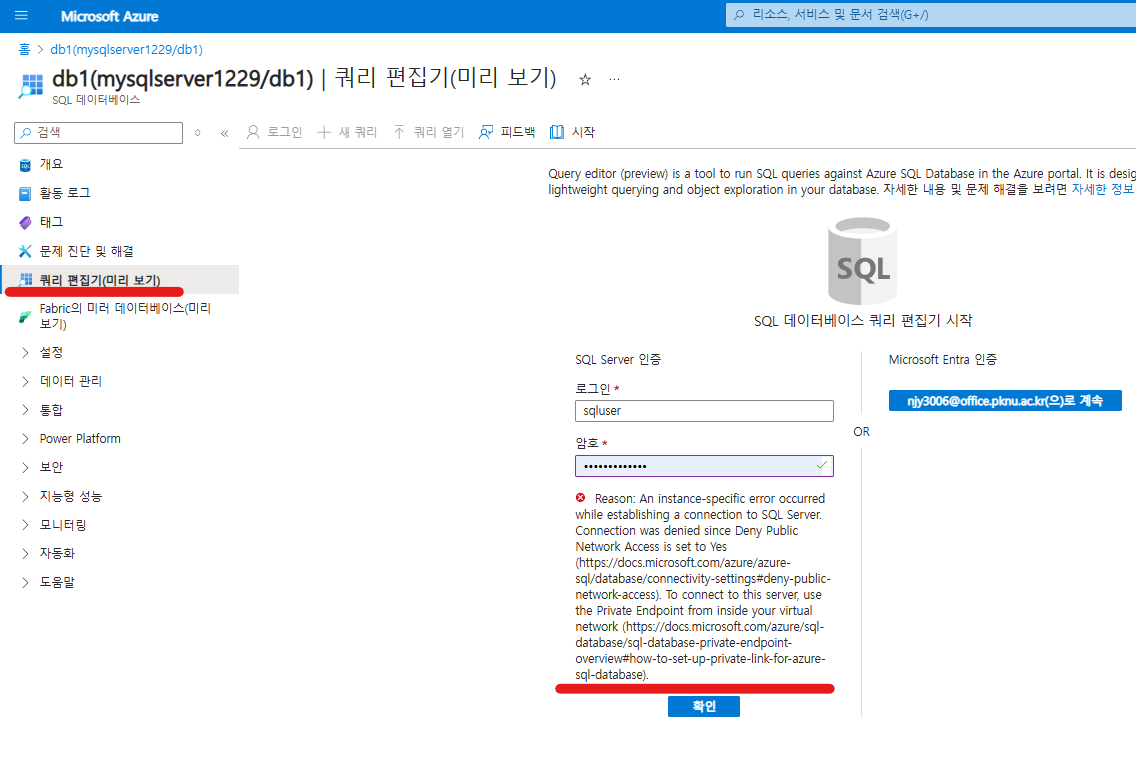Click 쿼리 열기 toolbar button

(428, 132)
